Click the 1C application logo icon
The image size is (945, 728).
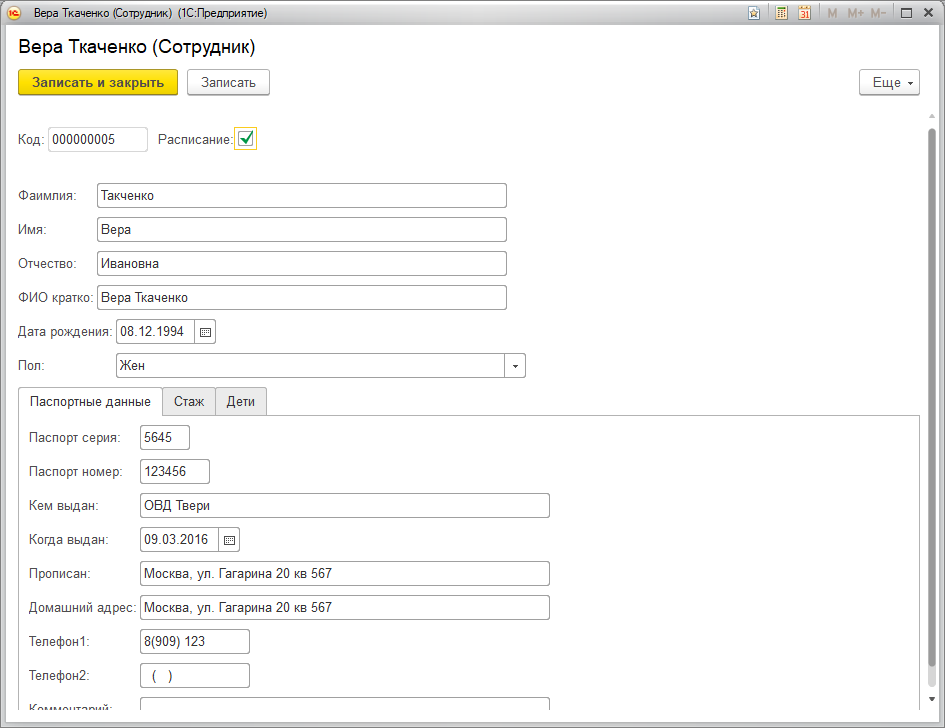tap(14, 13)
